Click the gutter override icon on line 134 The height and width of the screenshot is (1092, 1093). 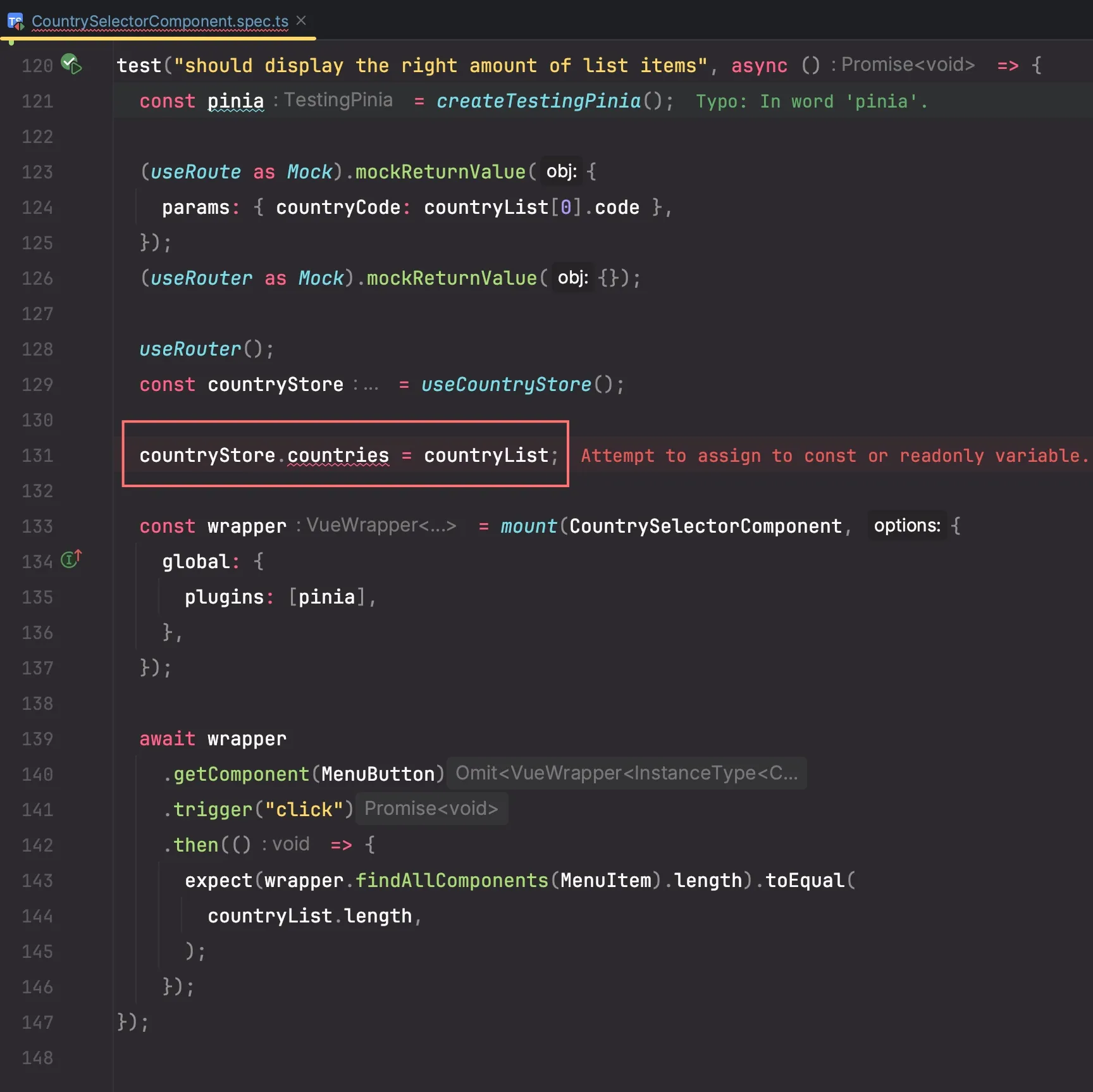[x=71, y=559]
